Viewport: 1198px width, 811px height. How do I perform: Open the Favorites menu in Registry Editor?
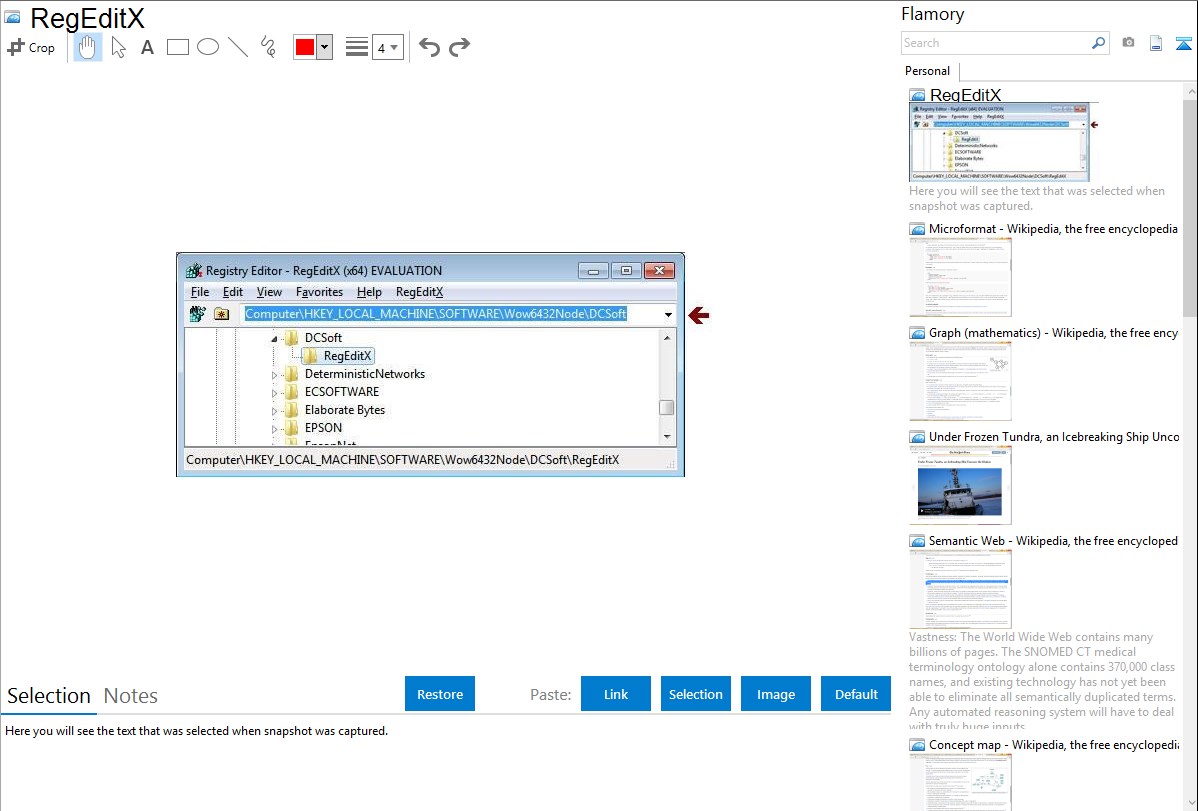pos(319,292)
